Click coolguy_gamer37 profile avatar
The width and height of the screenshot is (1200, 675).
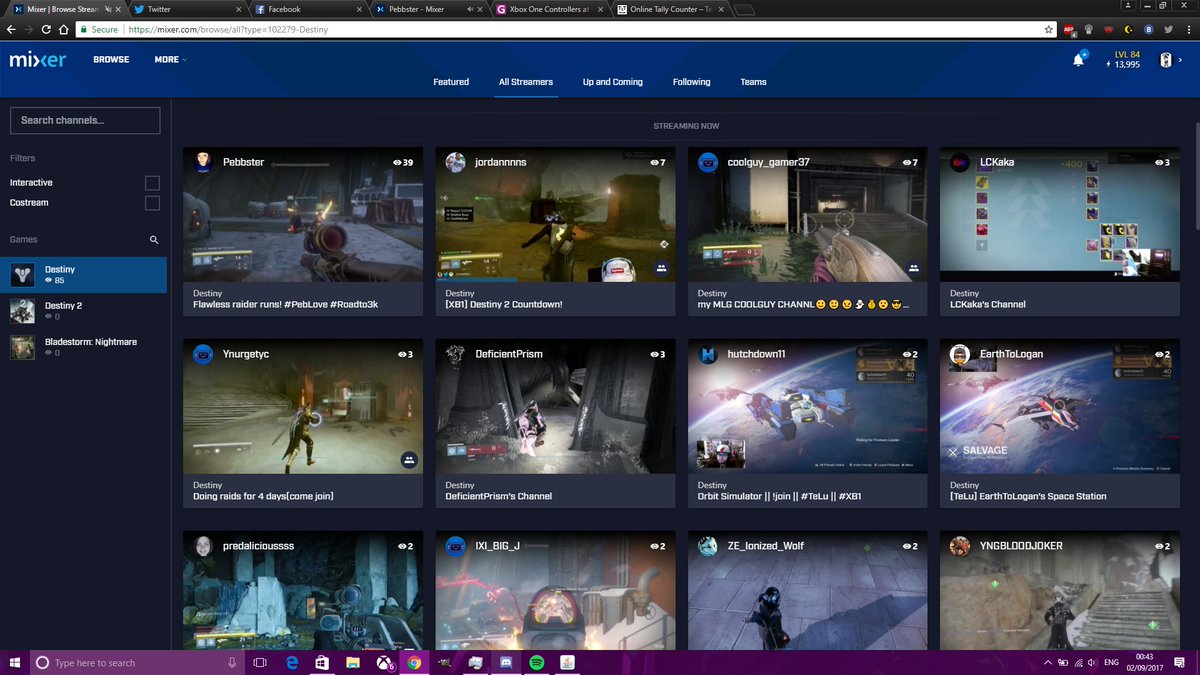click(707, 162)
